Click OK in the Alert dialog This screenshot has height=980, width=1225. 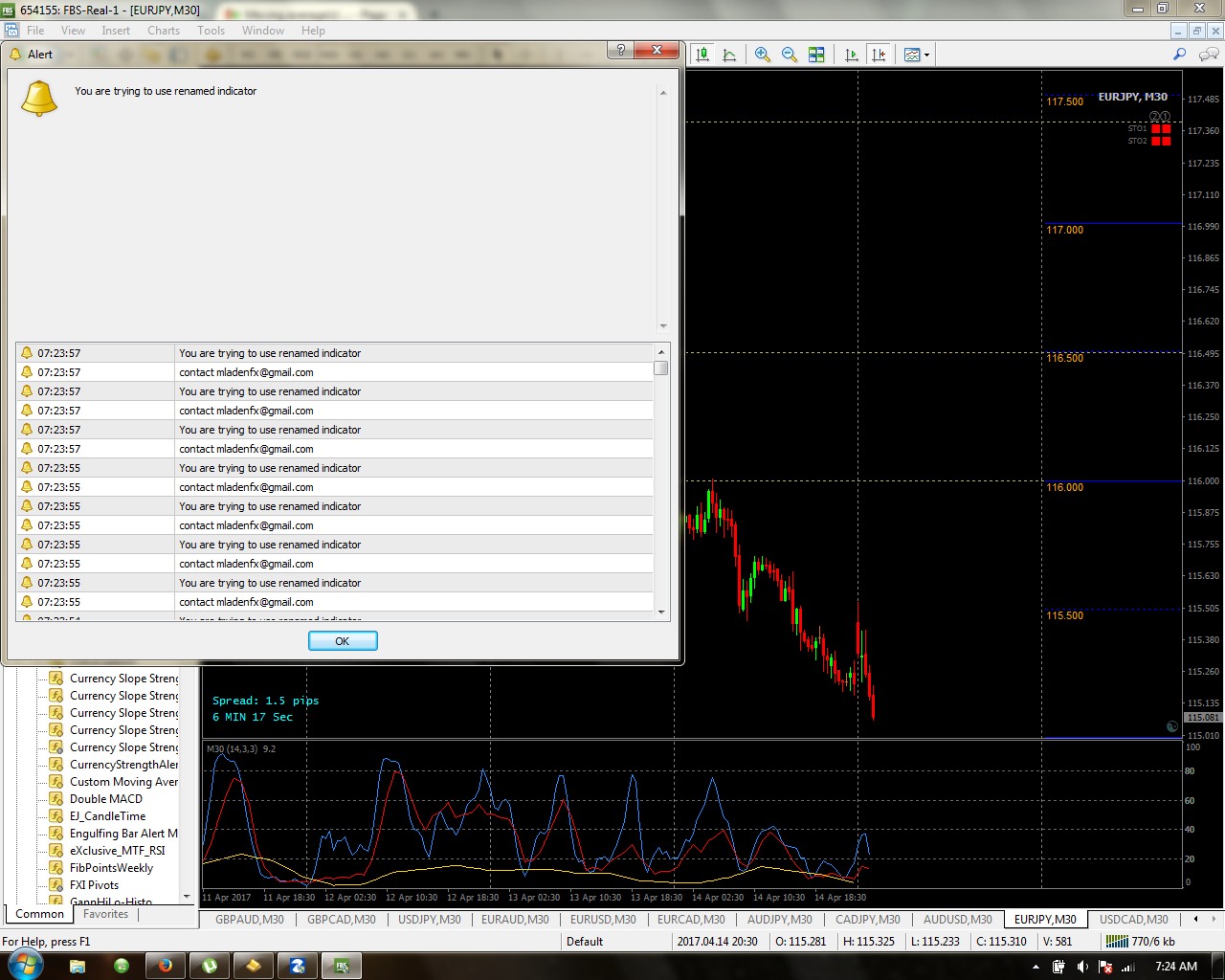pyautogui.click(x=343, y=641)
